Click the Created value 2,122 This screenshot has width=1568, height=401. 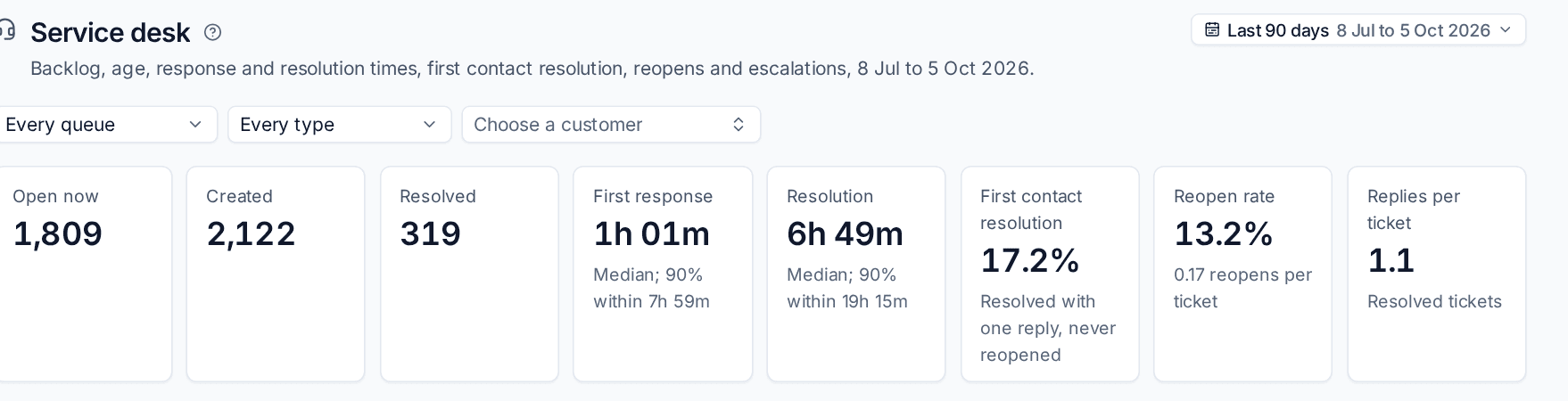point(251,233)
